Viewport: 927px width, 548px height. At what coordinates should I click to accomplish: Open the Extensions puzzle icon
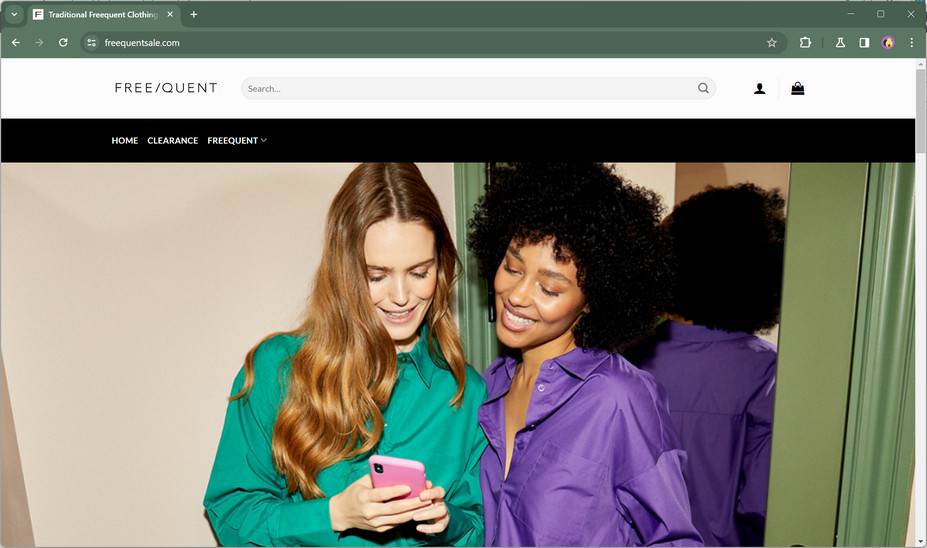(x=805, y=43)
